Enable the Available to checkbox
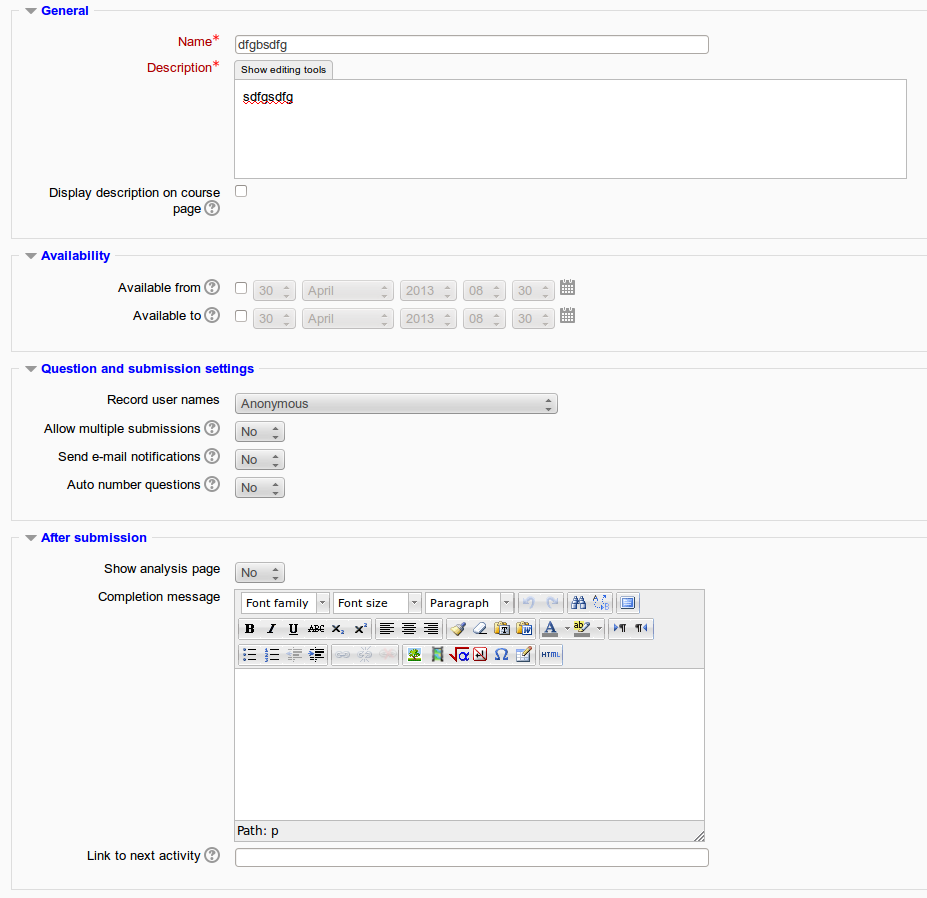The width and height of the screenshot is (927, 898). [x=241, y=316]
